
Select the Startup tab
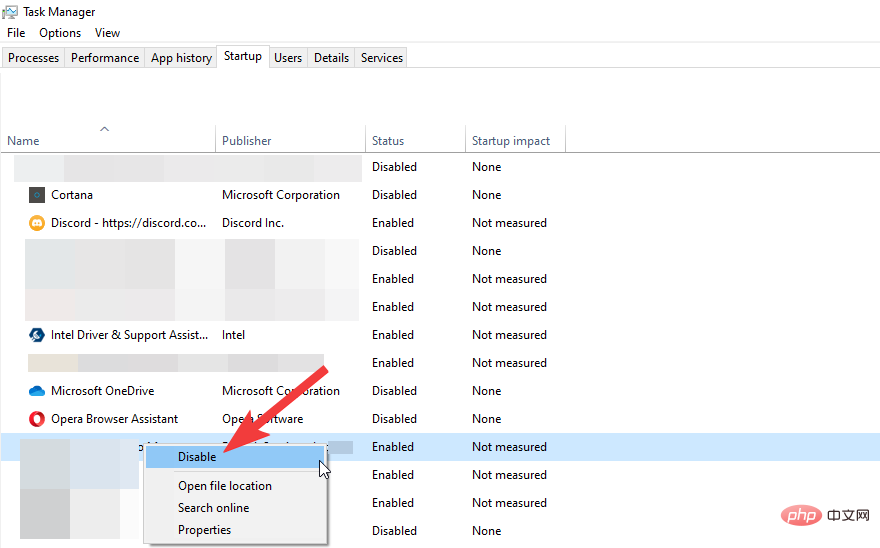pos(243,56)
